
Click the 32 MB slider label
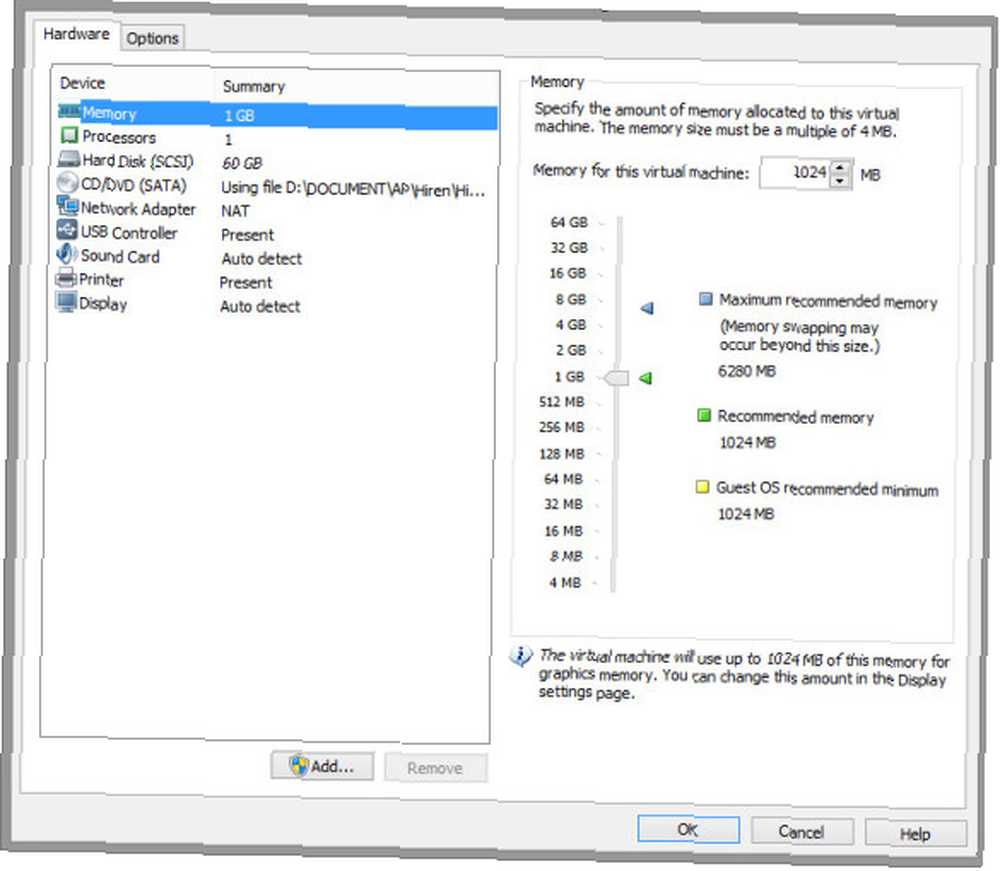coord(563,504)
